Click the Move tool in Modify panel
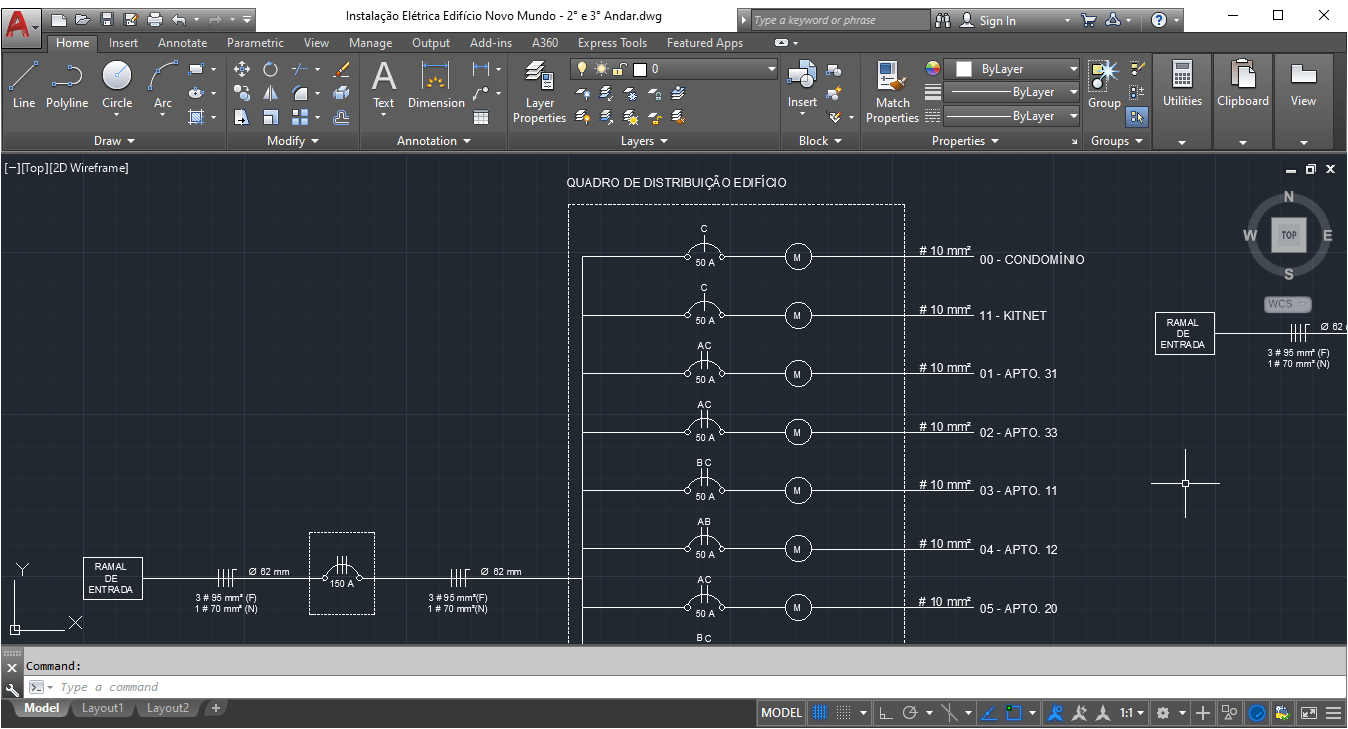 [242, 69]
